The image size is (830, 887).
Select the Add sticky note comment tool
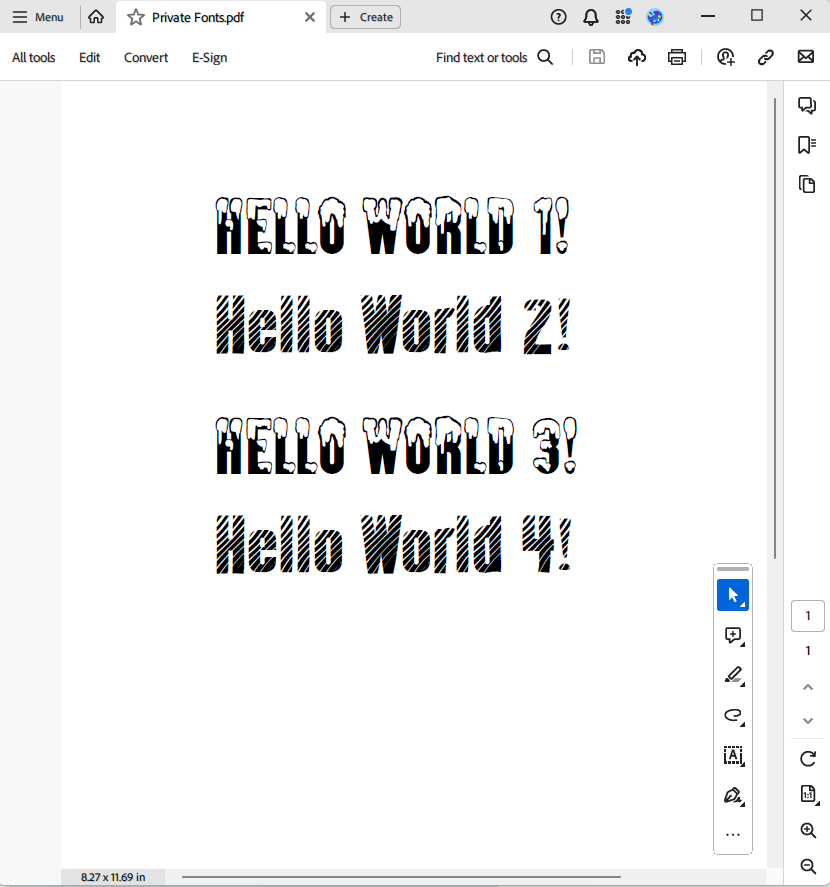pyautogui.click(x=733, y=635)
